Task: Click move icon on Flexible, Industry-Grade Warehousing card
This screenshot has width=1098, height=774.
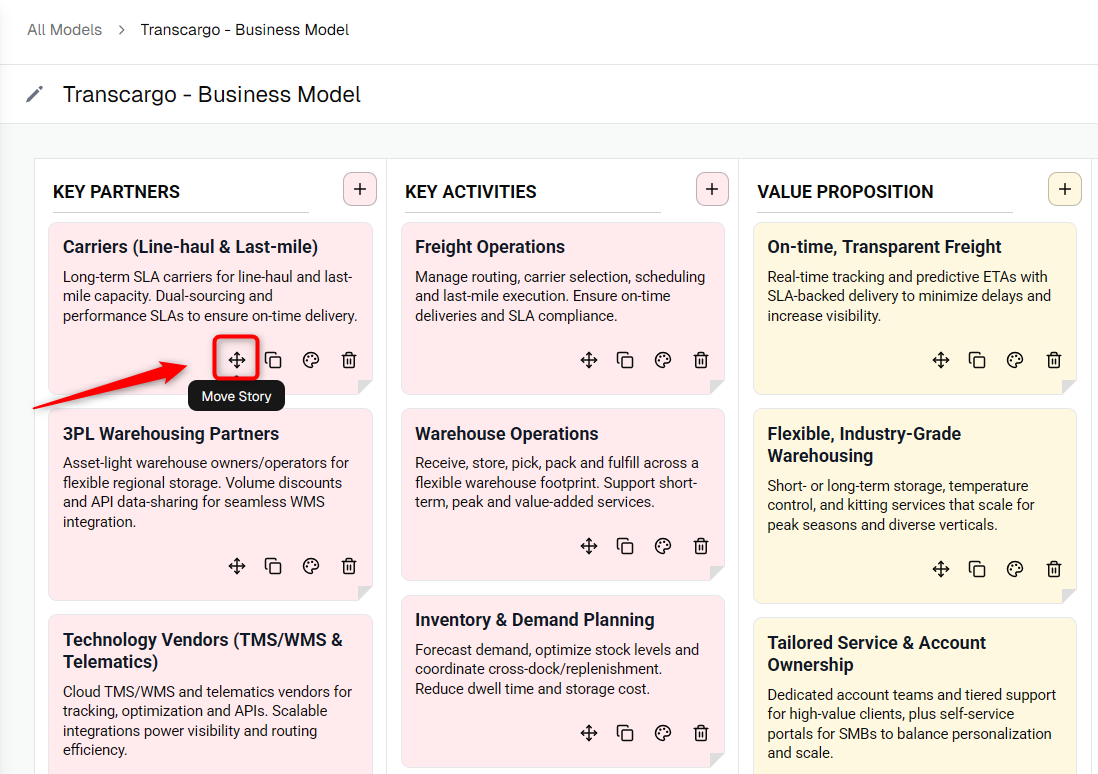Action: [x=941, y=569]
